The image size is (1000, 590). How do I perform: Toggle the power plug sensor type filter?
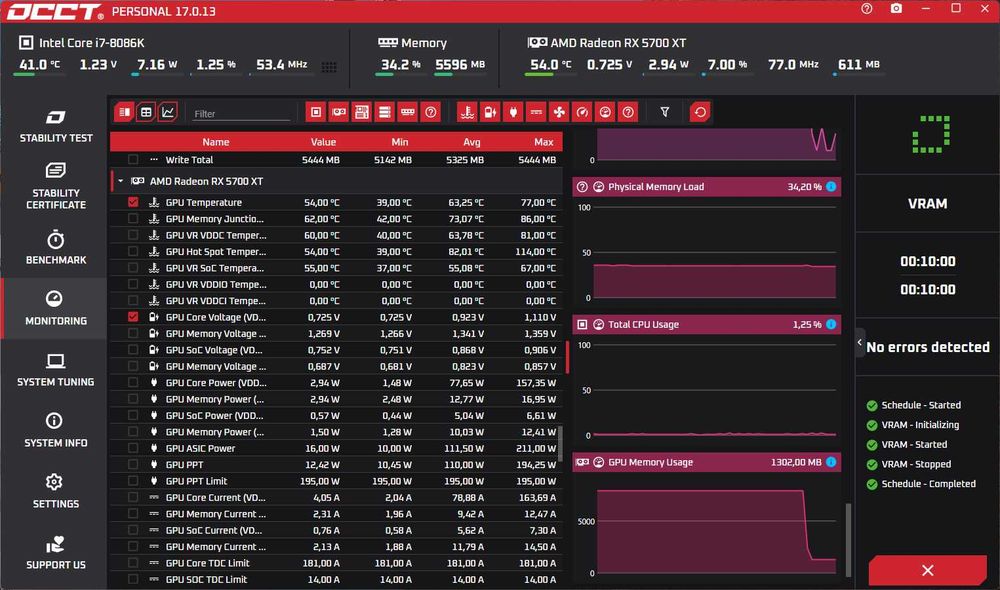click(x=513, y=112)
